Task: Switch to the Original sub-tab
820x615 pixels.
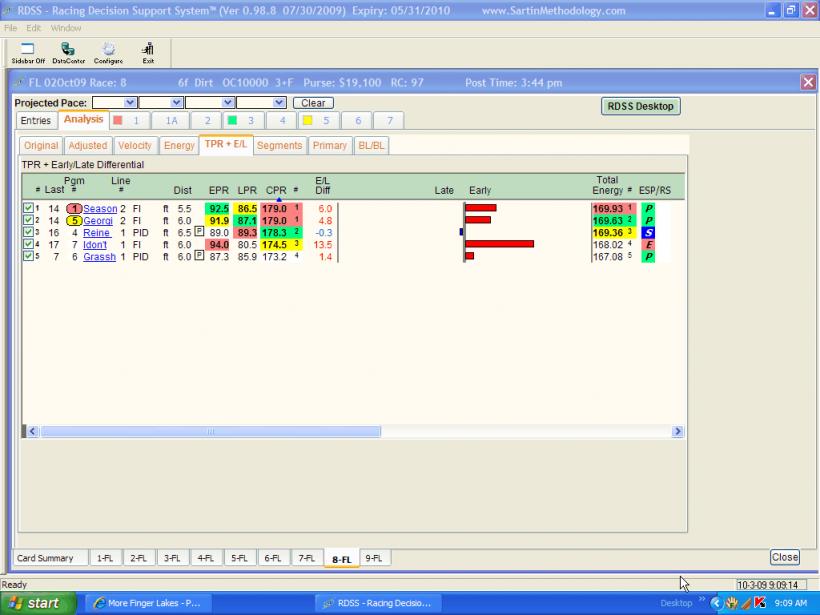Action: [41, 145]
